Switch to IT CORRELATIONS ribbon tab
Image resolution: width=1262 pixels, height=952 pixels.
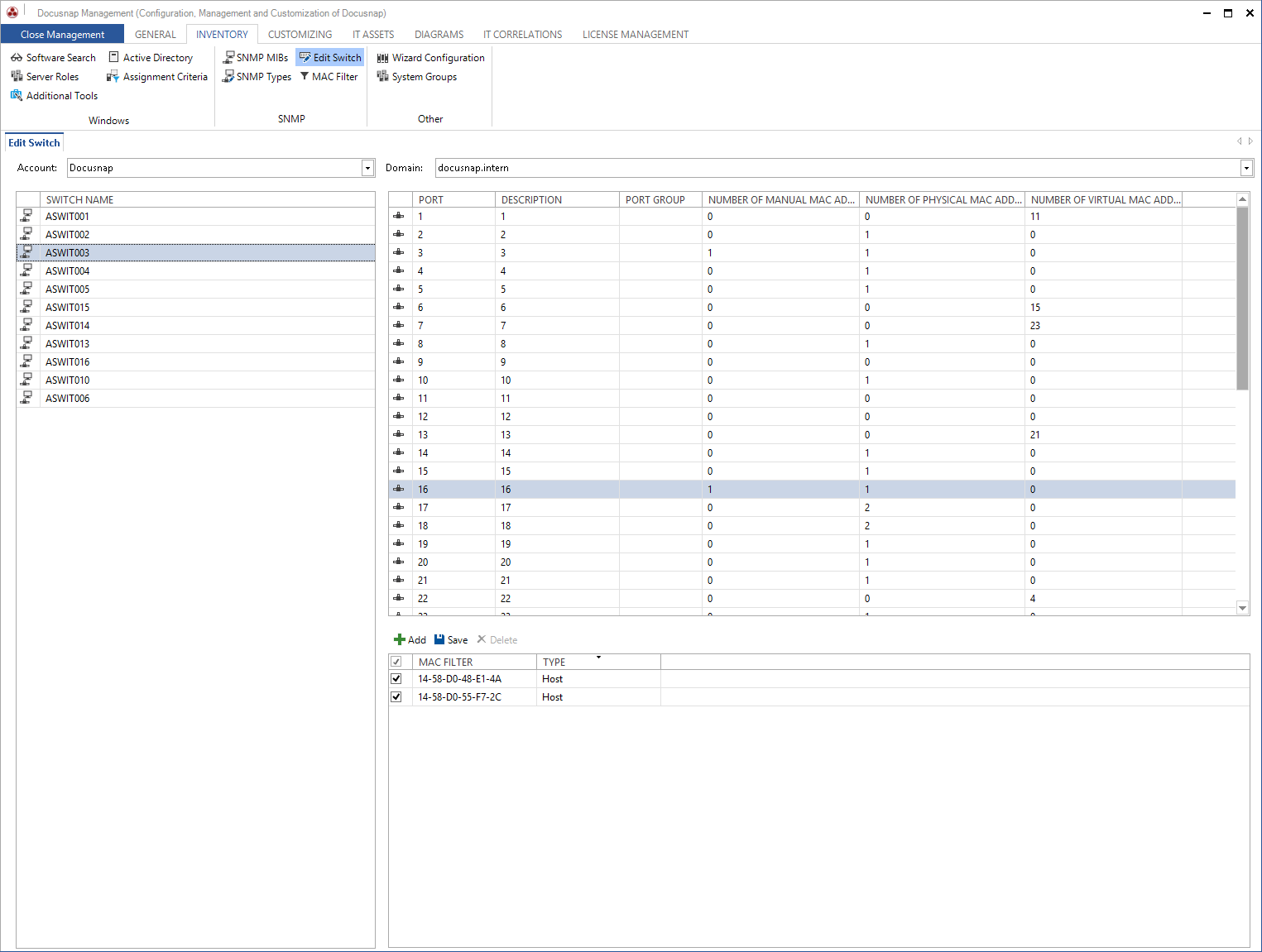tap(522, 35)
